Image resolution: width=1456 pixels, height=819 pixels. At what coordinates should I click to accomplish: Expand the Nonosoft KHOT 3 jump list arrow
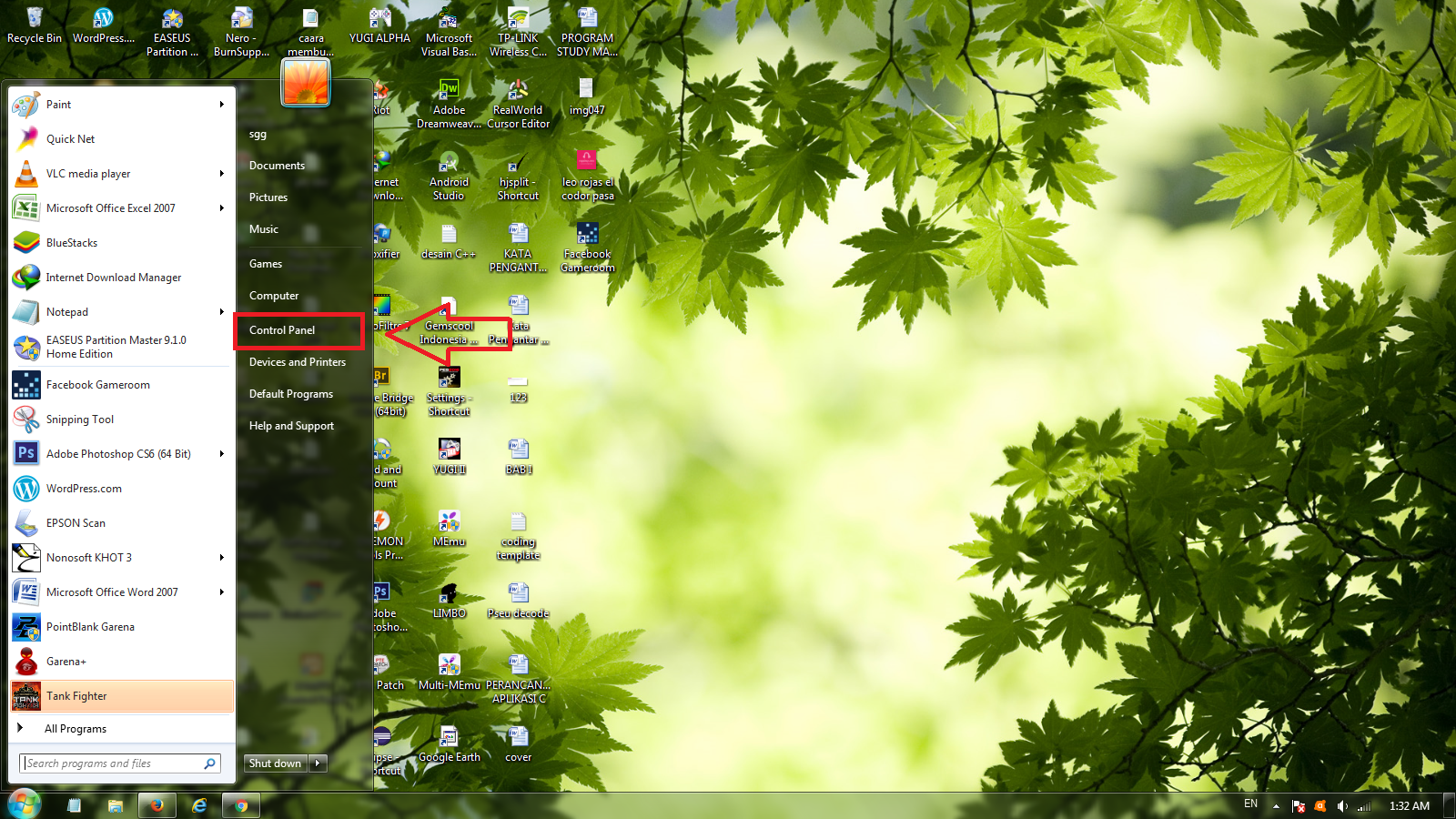(222, 558)
